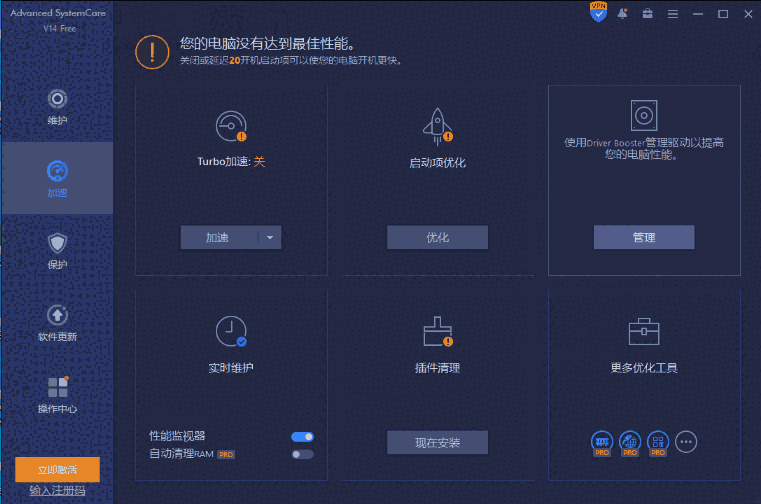This screenshot has width=761, height=504.
Task: Toggle 性能监视器 performance monitor switch
Action: [302, 437]
